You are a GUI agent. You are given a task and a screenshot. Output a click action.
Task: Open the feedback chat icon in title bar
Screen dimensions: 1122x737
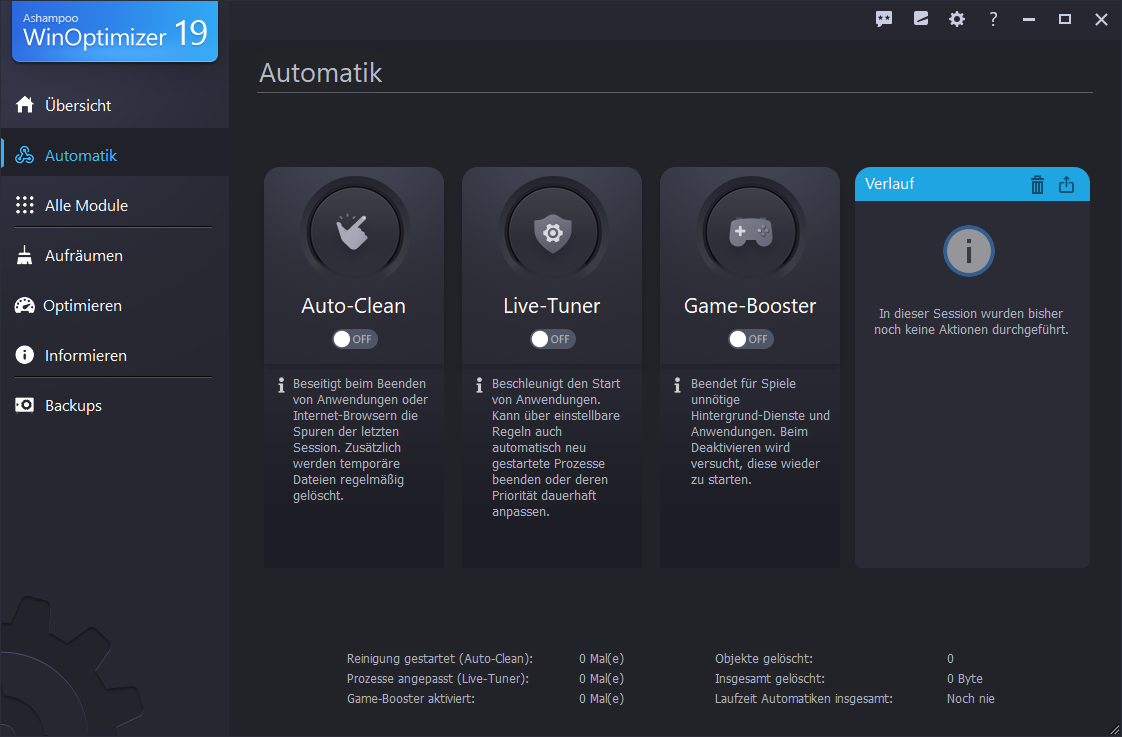pyautogui.click(x=884, y=19)
